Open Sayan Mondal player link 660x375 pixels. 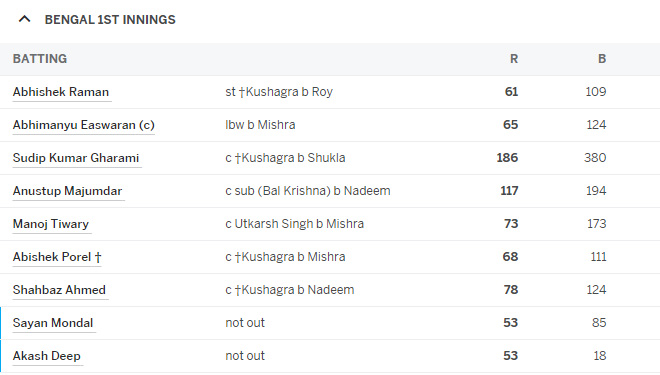(x=53, y=323)
